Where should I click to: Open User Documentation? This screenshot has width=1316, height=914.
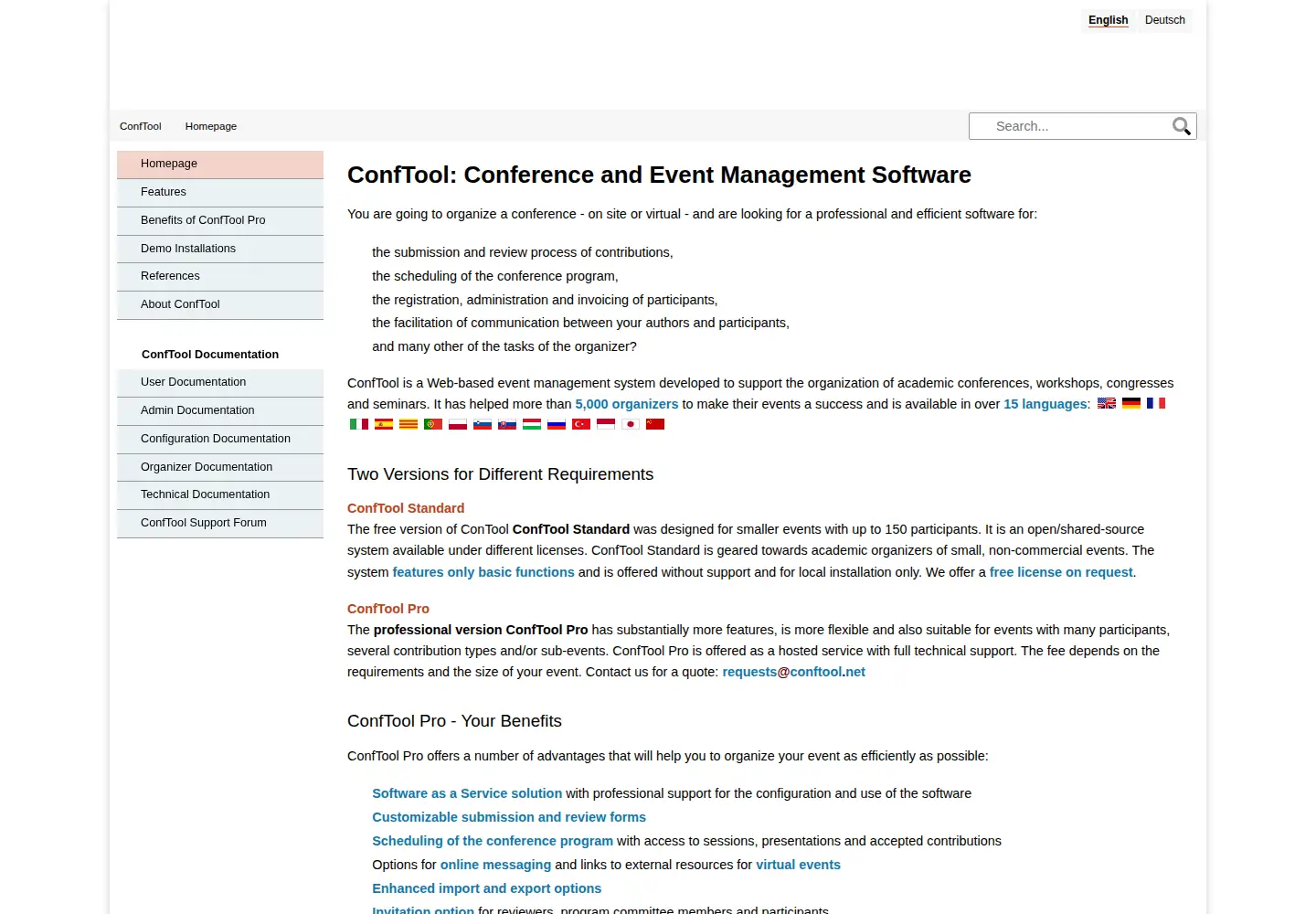[x=220, y=382]
